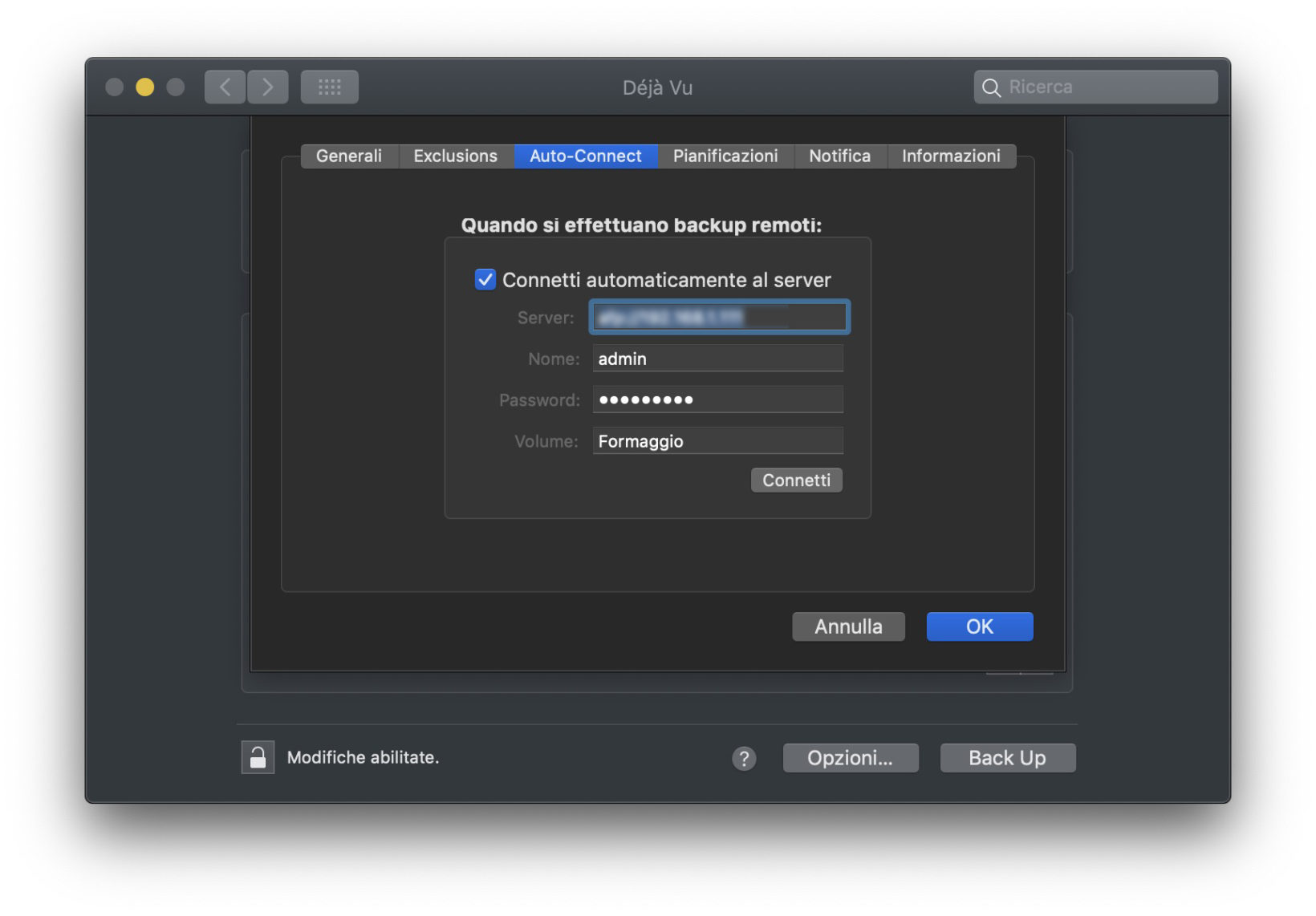Click the Modifiche abilitate. status text
The width and height of the screenshot is (1316, 916).
pos(364,757)
